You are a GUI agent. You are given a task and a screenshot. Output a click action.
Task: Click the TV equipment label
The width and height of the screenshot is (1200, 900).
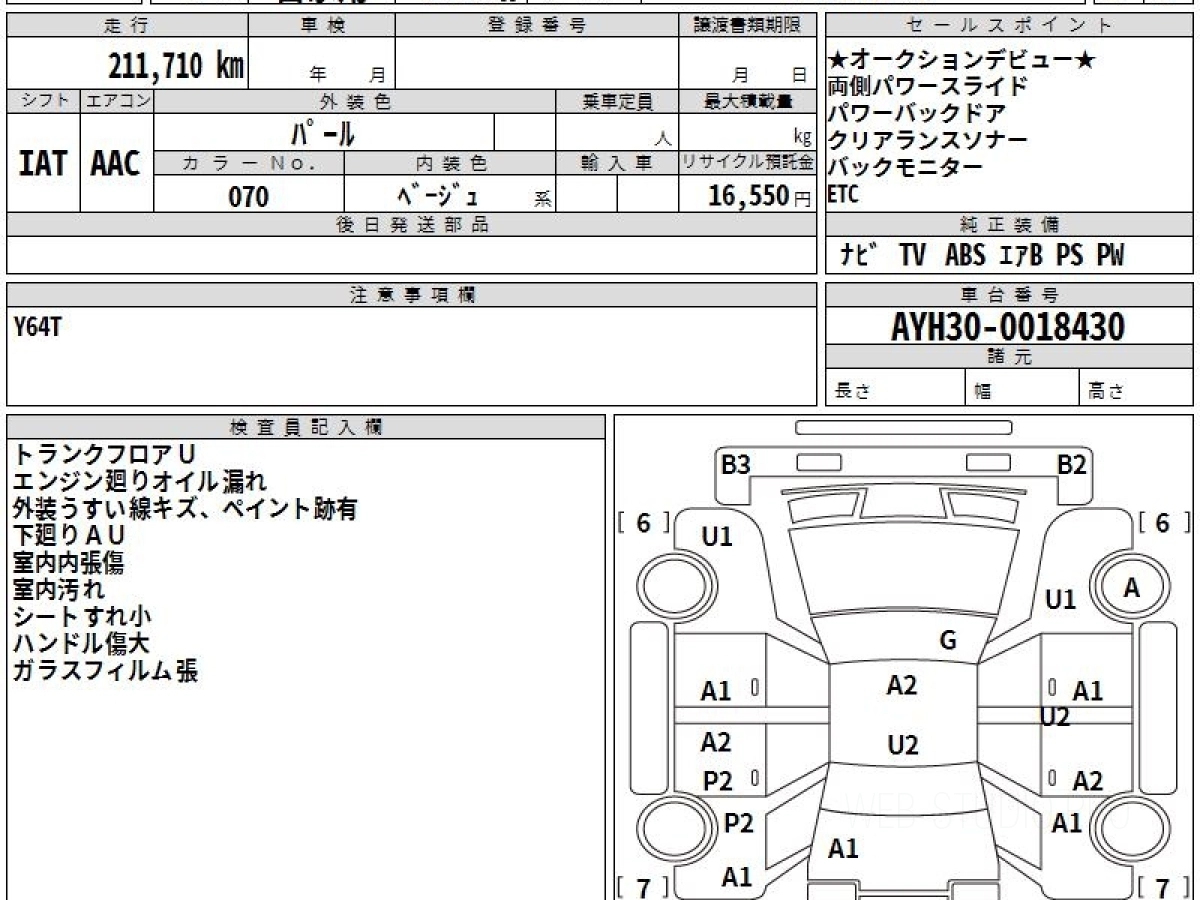(x=912, y=255)
